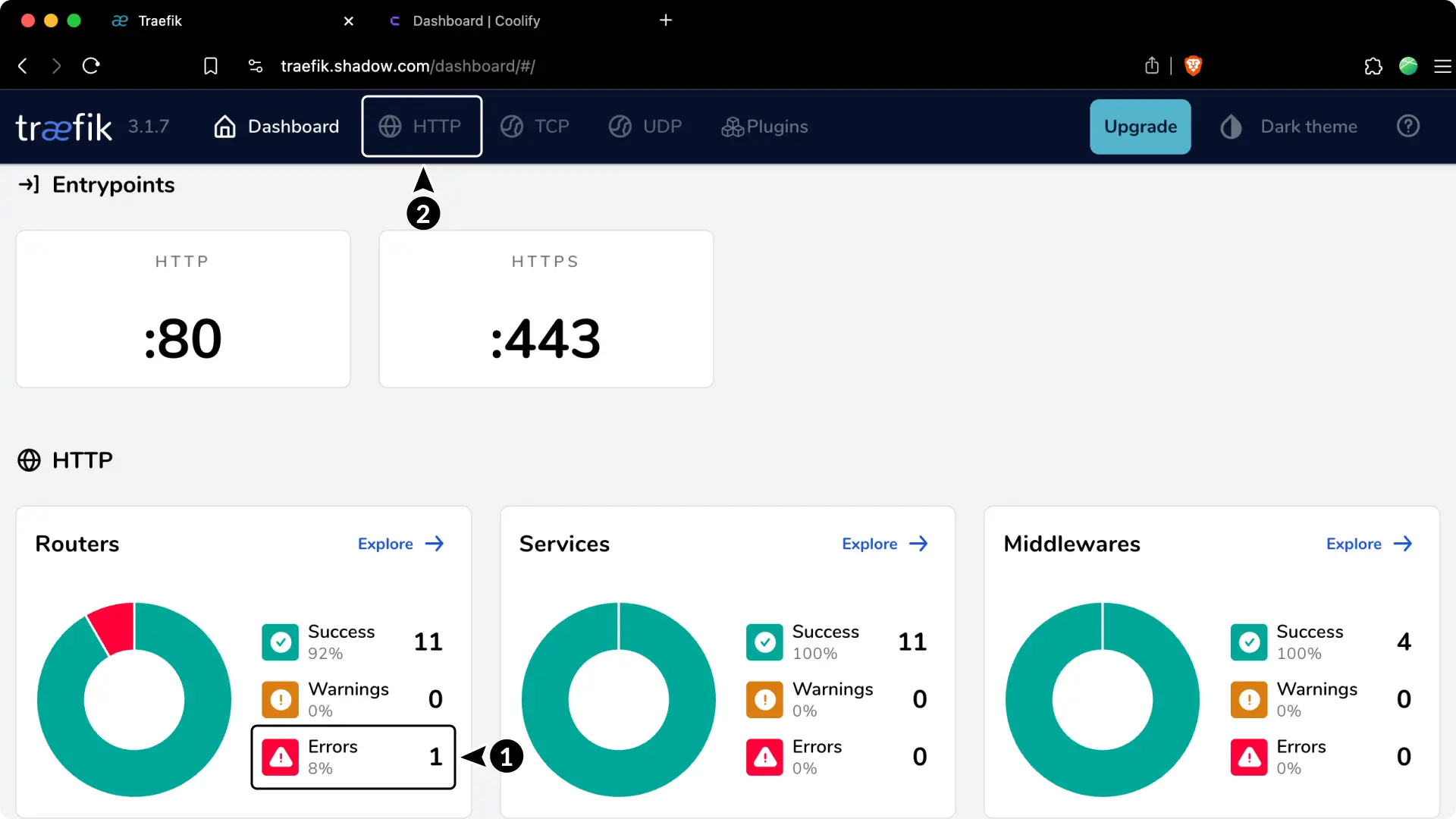
Task: Click the Routers Success check icon
Action: pyautogui.click(x=281, y=642)
